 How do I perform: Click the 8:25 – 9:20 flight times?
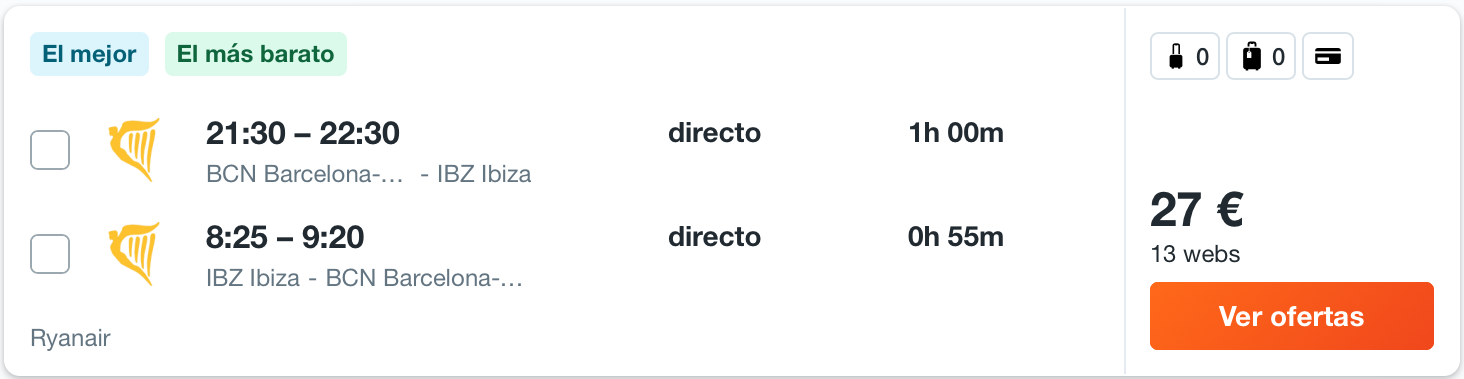285,237
